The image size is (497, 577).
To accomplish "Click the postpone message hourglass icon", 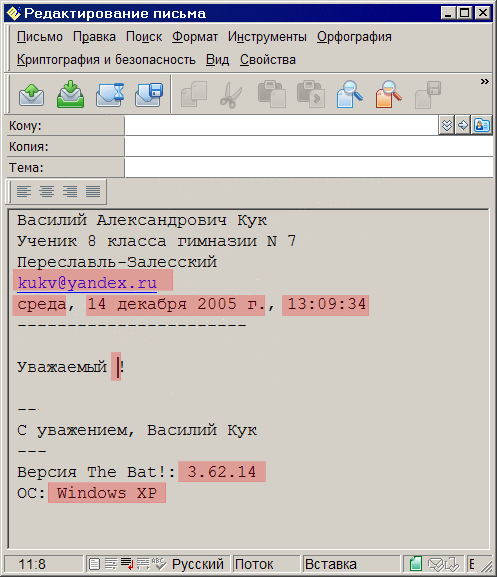I will click(x=110, y=95).
